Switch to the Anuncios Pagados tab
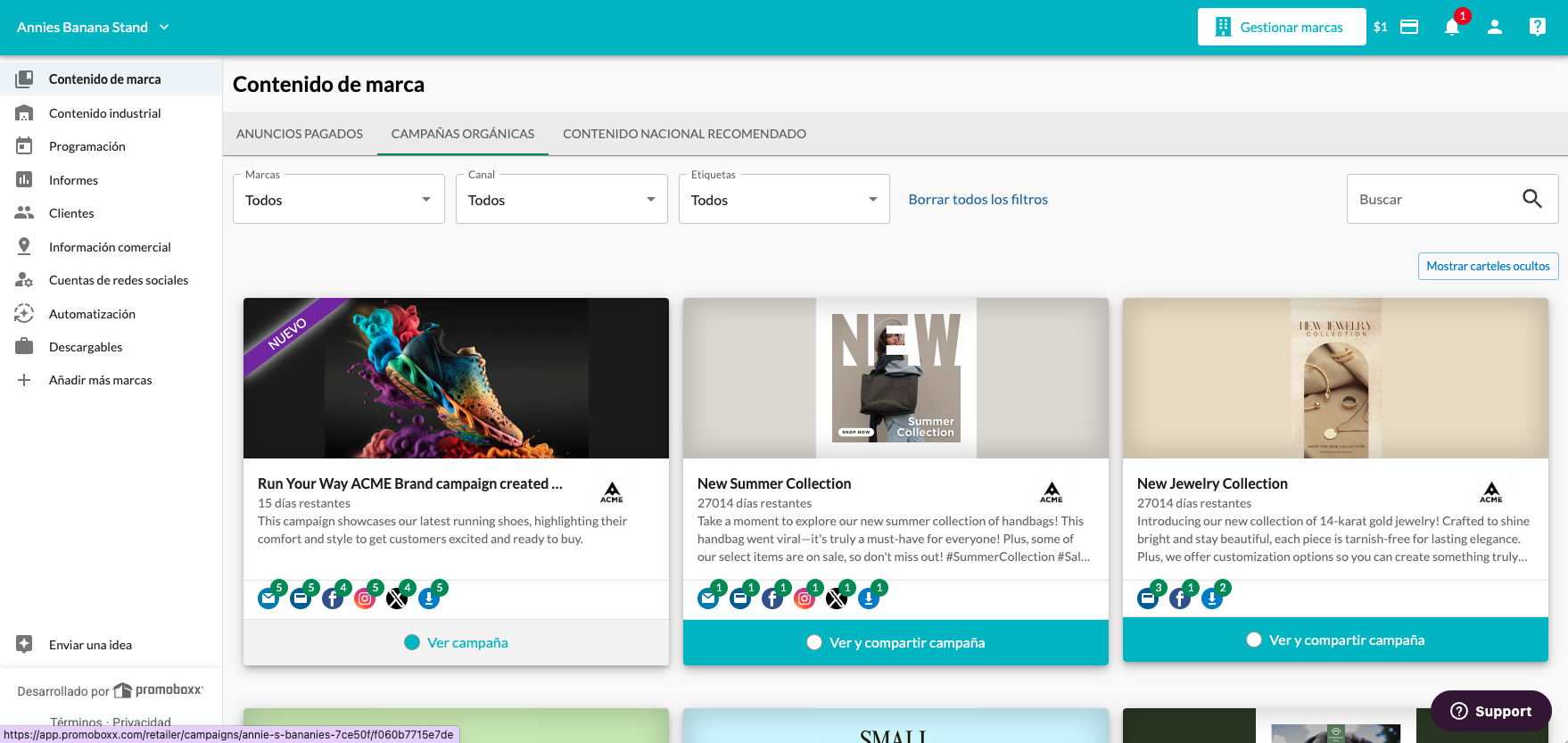This screenshot has height=743, width=1568. pos(300,134)
